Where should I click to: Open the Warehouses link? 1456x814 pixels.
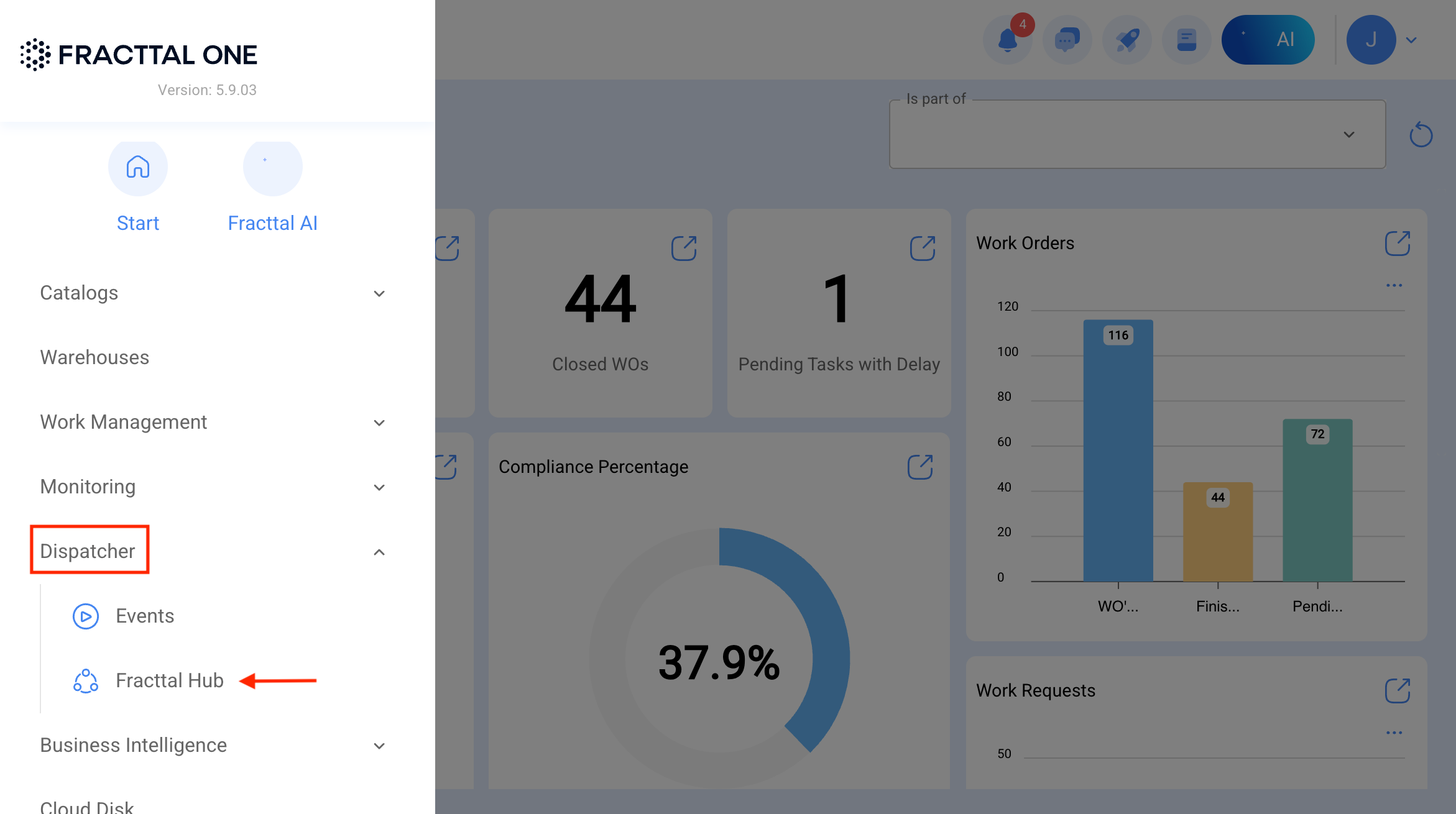(x=94, y=357)
